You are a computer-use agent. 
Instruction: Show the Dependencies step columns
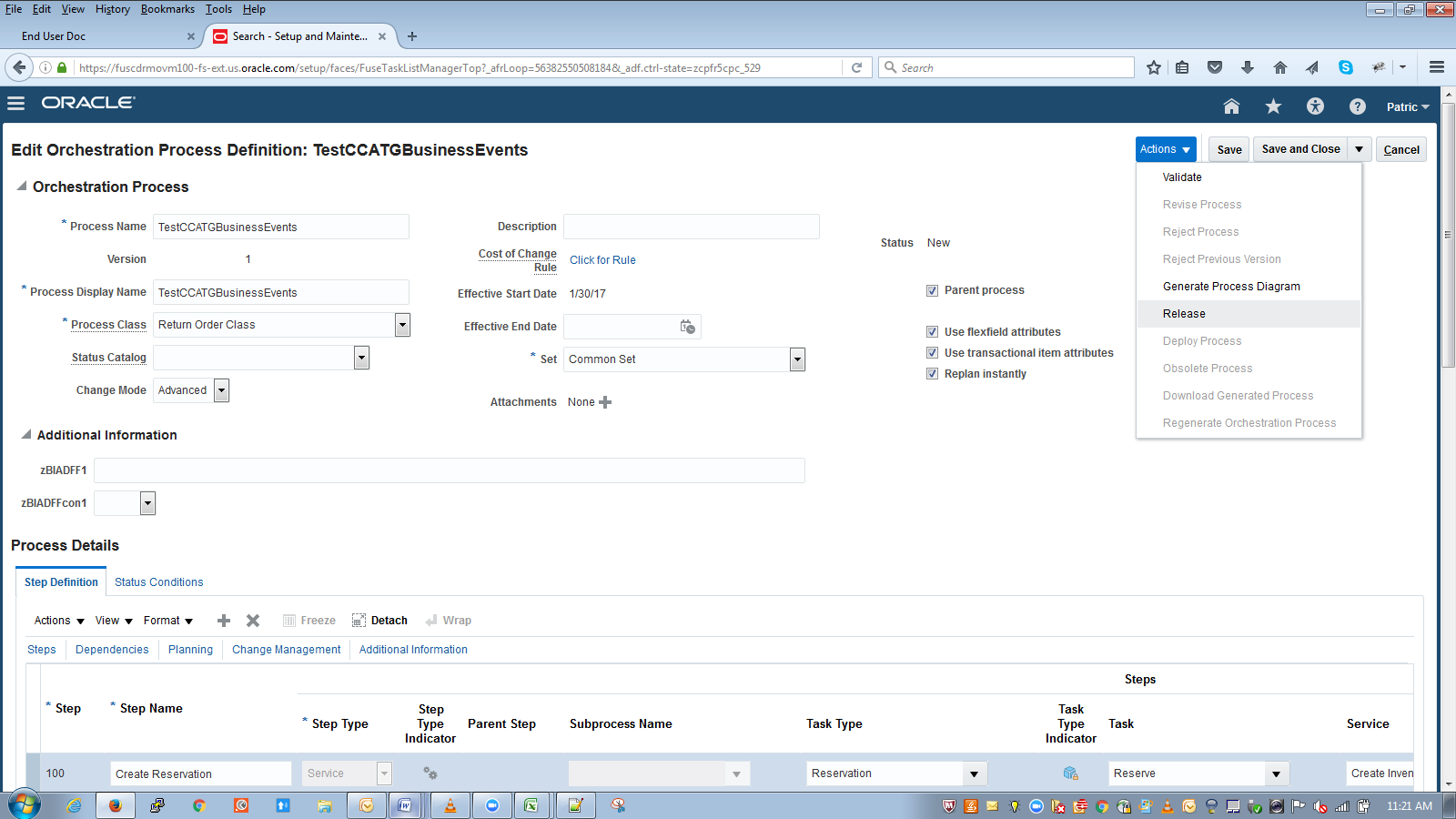pos(112,650)
